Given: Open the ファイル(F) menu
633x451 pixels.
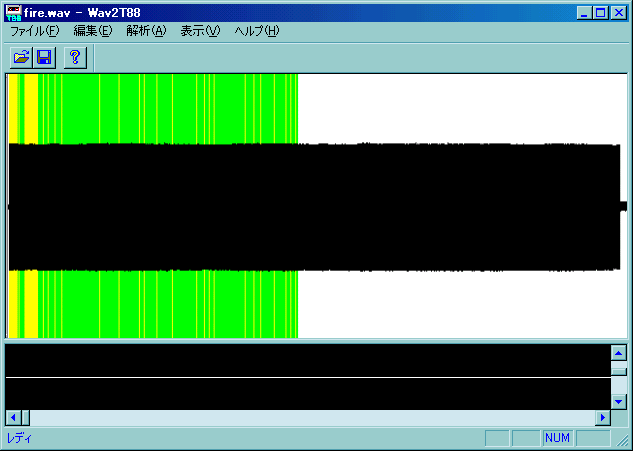Looking at the screenshot, I should (x=34, y=31).
